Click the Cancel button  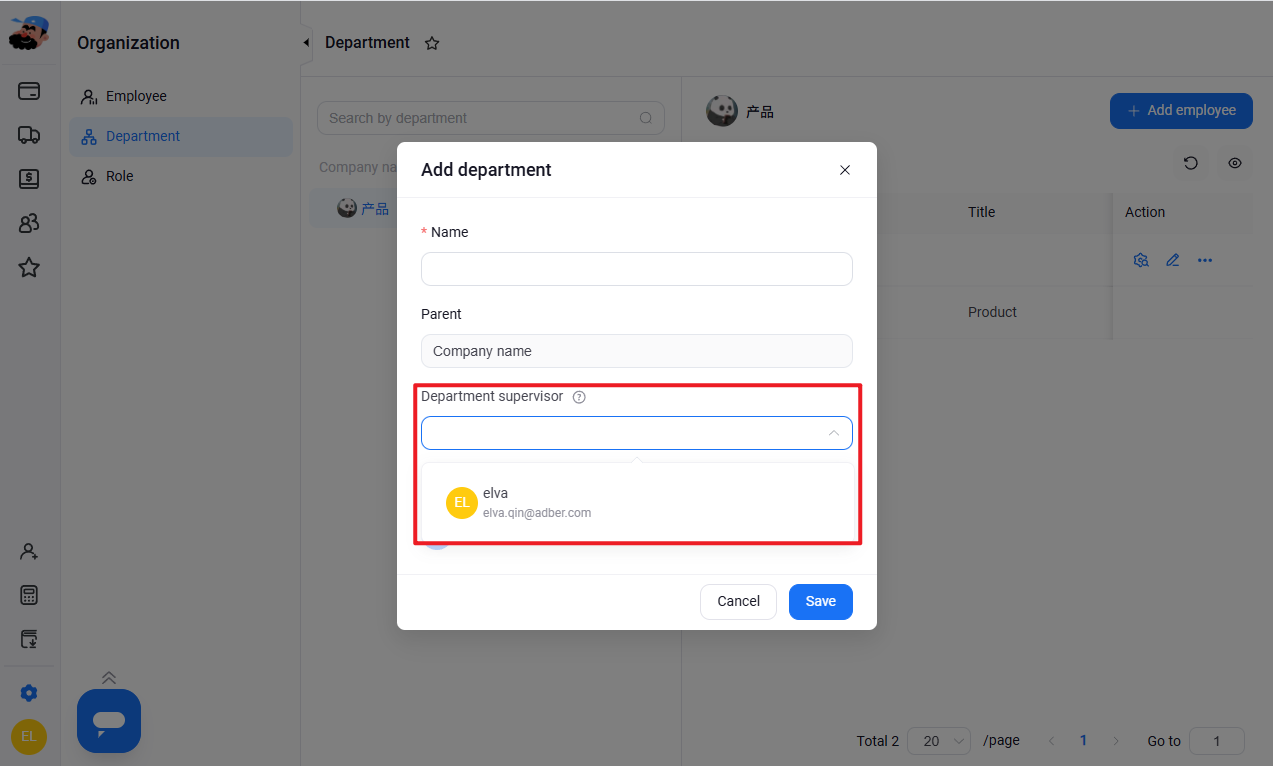[738, 602]
